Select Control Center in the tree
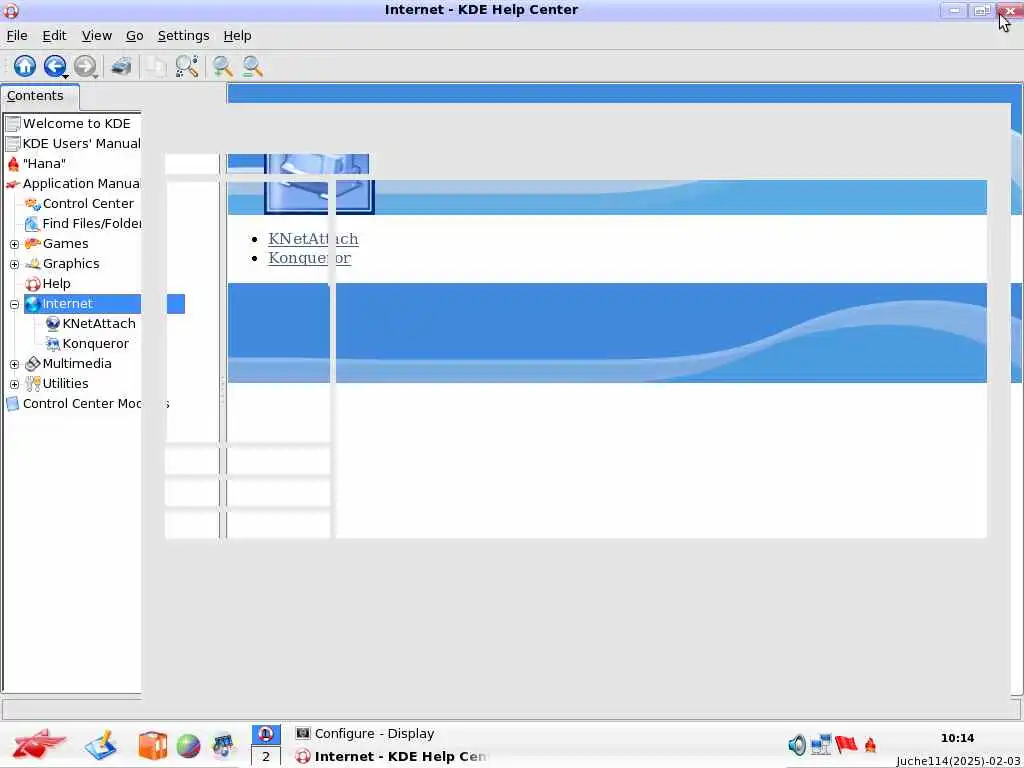This screenshot has width=1024, height=768. 88,204
